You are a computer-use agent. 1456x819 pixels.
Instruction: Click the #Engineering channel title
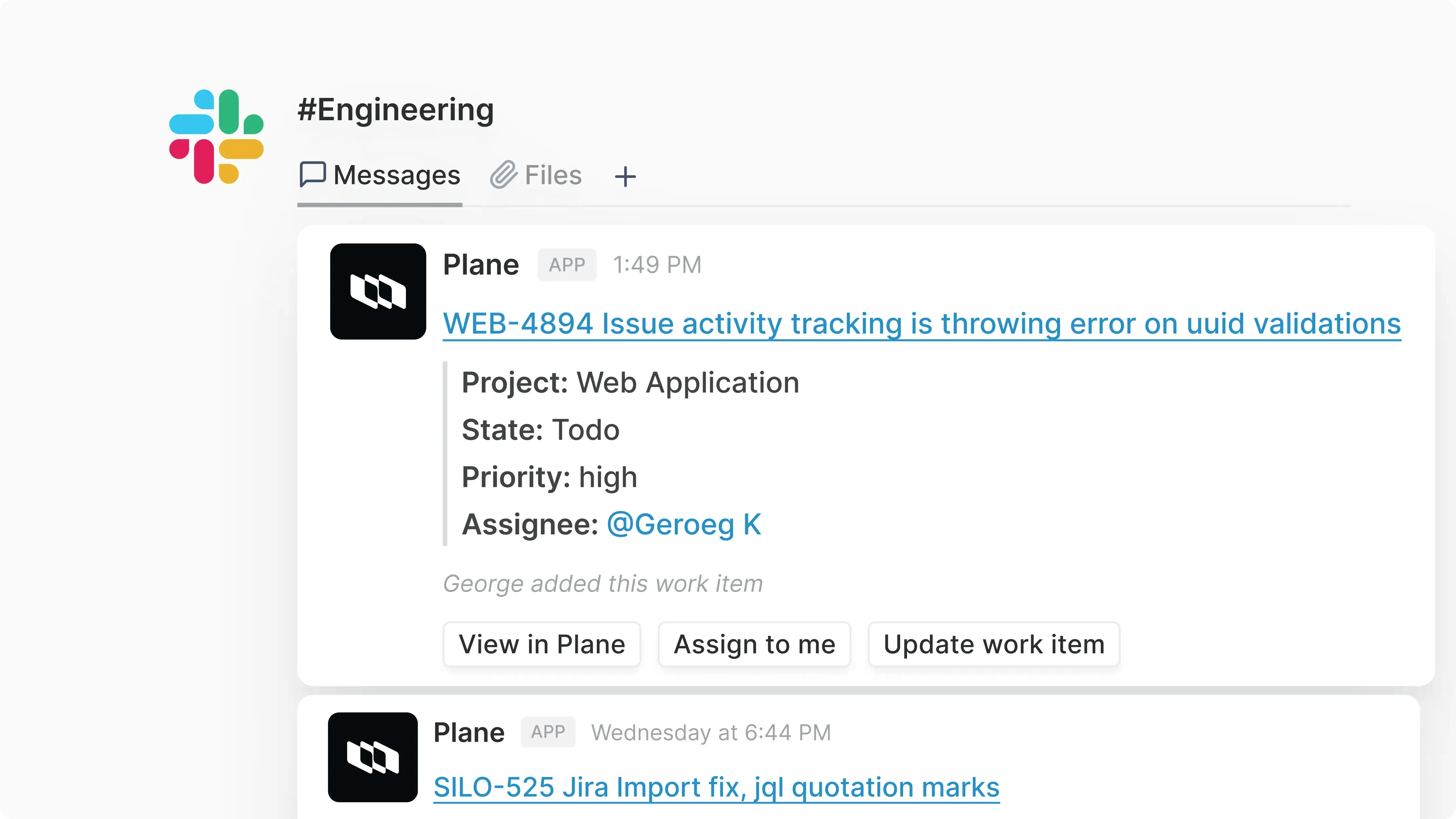coord(395,109)
